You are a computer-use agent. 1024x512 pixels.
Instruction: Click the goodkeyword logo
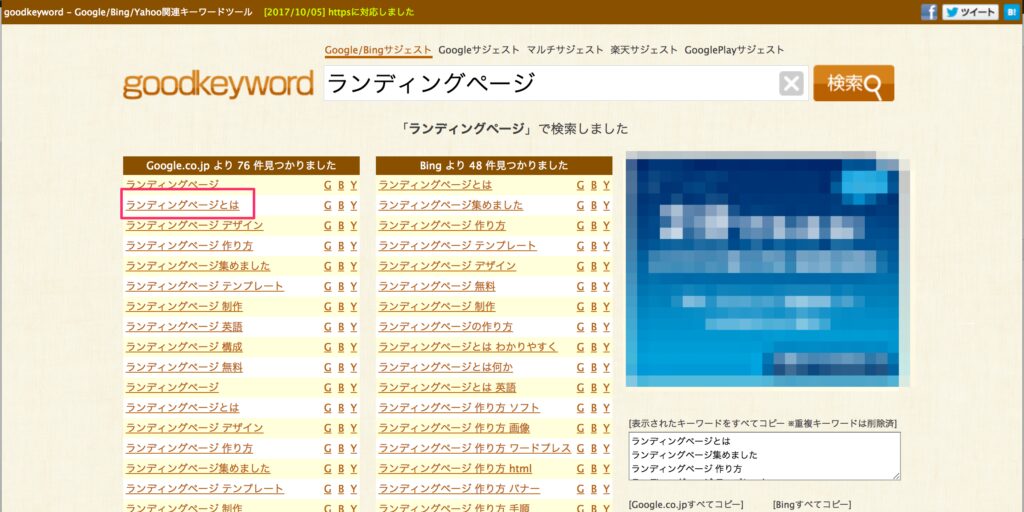point(218,85)
